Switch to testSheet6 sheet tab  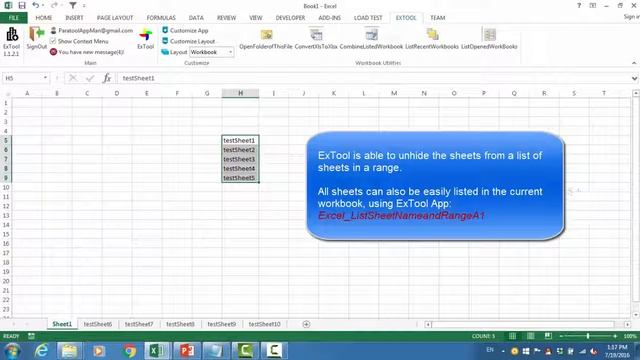98,324
